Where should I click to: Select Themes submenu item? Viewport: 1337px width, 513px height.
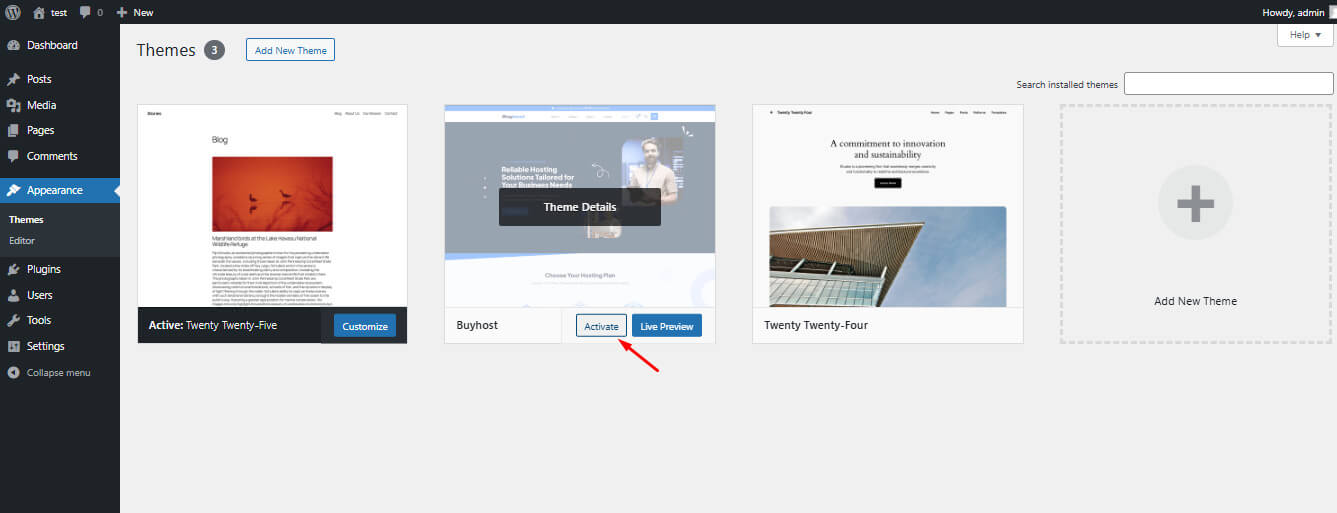pyautogui.click(x=26, y=220)
